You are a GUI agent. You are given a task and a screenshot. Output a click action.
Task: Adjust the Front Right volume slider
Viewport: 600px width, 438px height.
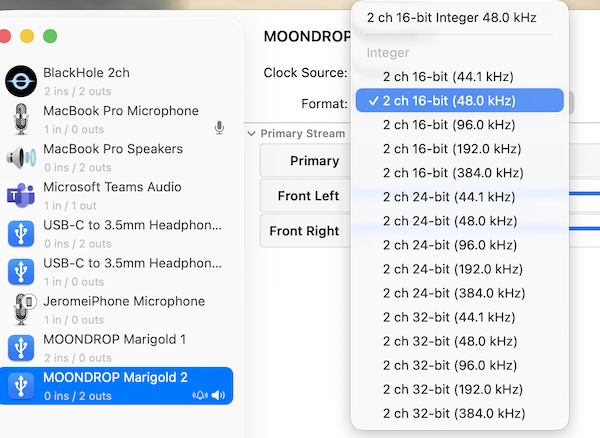584,229
